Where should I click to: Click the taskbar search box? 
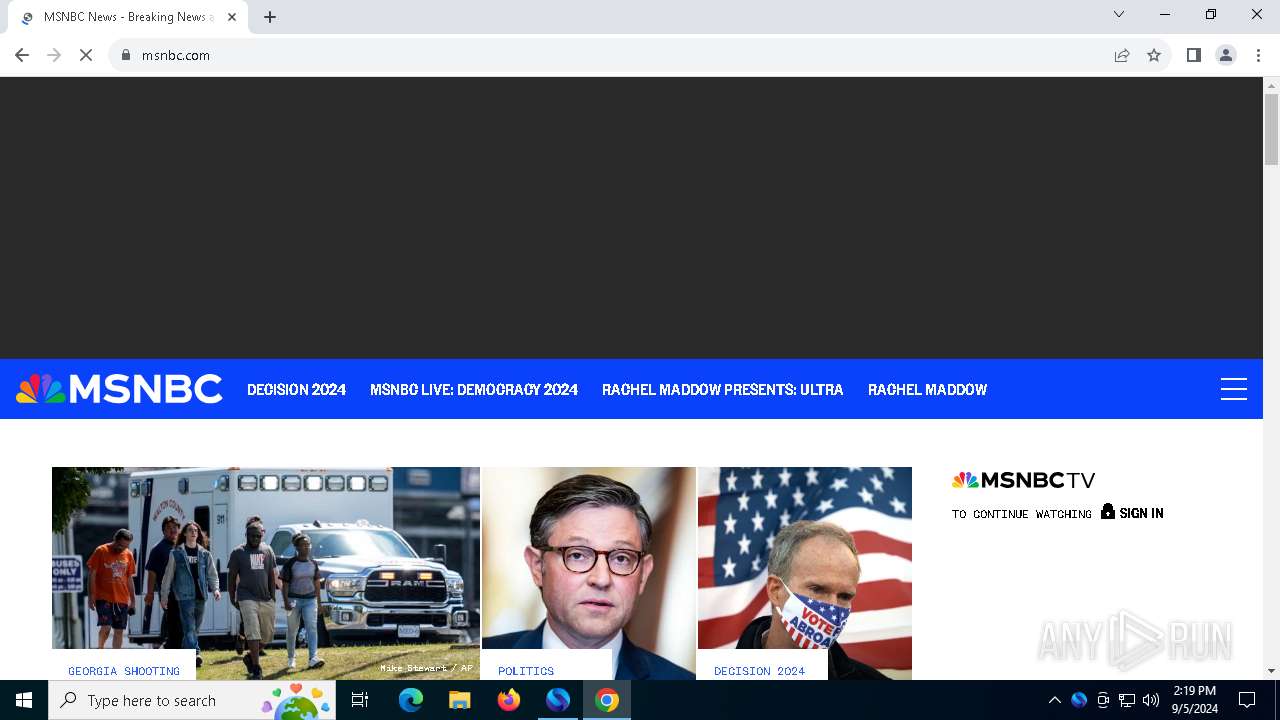pyautogui.click(x=192, y=700)
